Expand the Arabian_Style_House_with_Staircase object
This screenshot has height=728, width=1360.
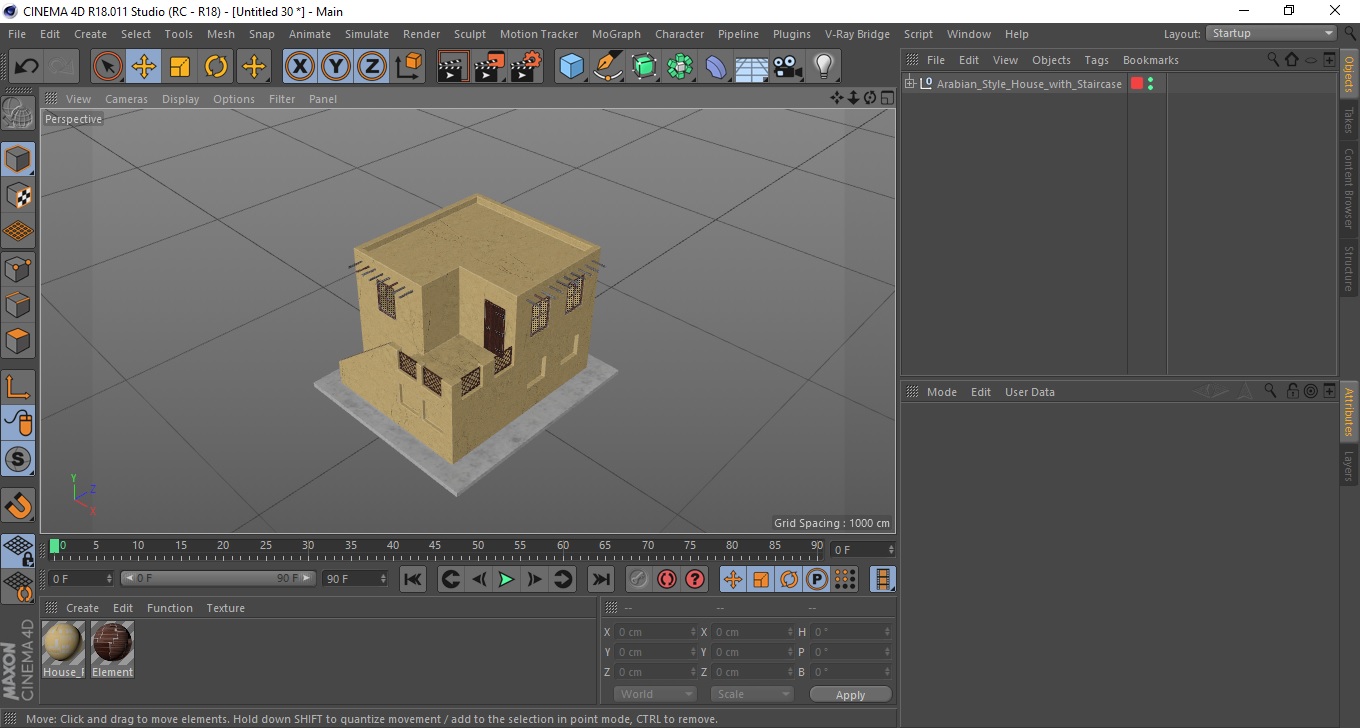pyautogui.click(x=909, y=83)
